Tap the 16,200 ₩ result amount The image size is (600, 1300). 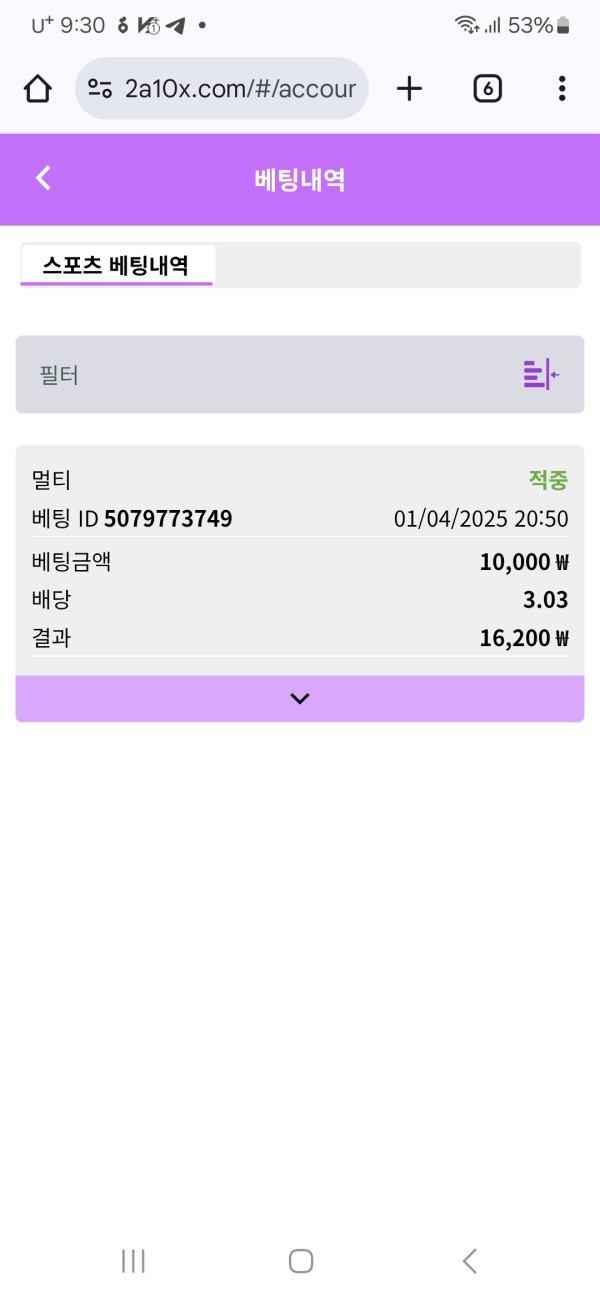pos(523,638)
